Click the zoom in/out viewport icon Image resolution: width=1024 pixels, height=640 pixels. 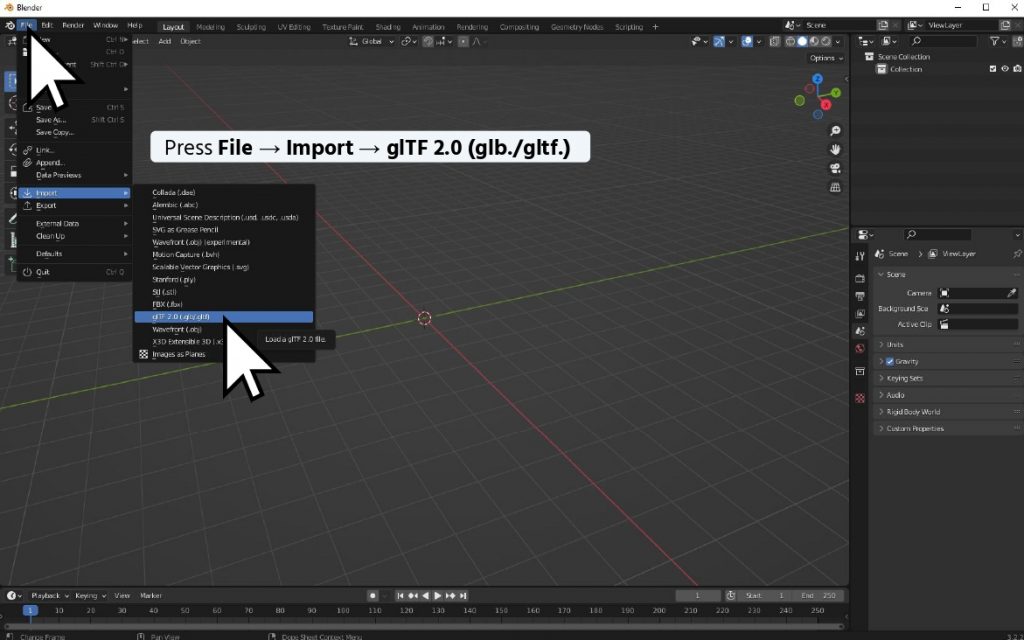pyautogui.click(x=835, y=131)
